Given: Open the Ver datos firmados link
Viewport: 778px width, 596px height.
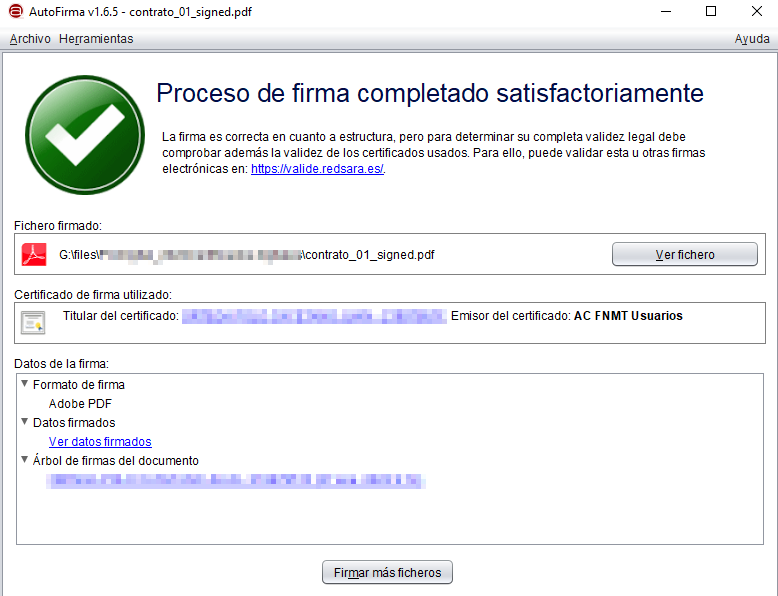Looking at the screenshot, I should [x=100, y=441].
